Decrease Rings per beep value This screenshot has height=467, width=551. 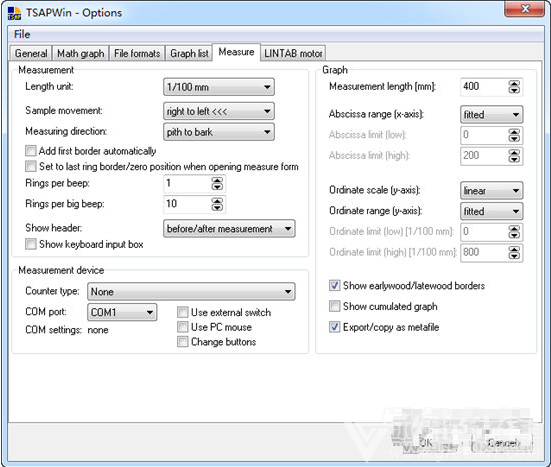[217, 187]
